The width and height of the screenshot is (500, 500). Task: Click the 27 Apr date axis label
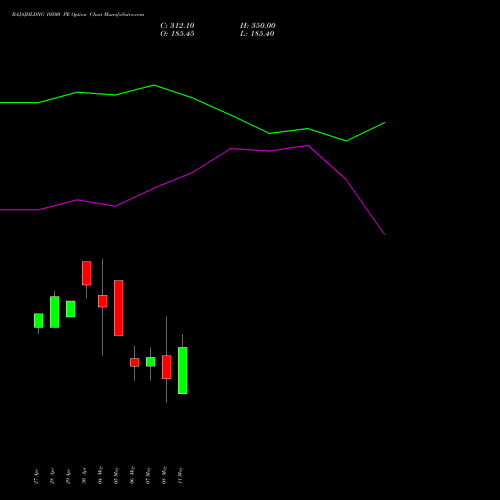pos(36,476)
